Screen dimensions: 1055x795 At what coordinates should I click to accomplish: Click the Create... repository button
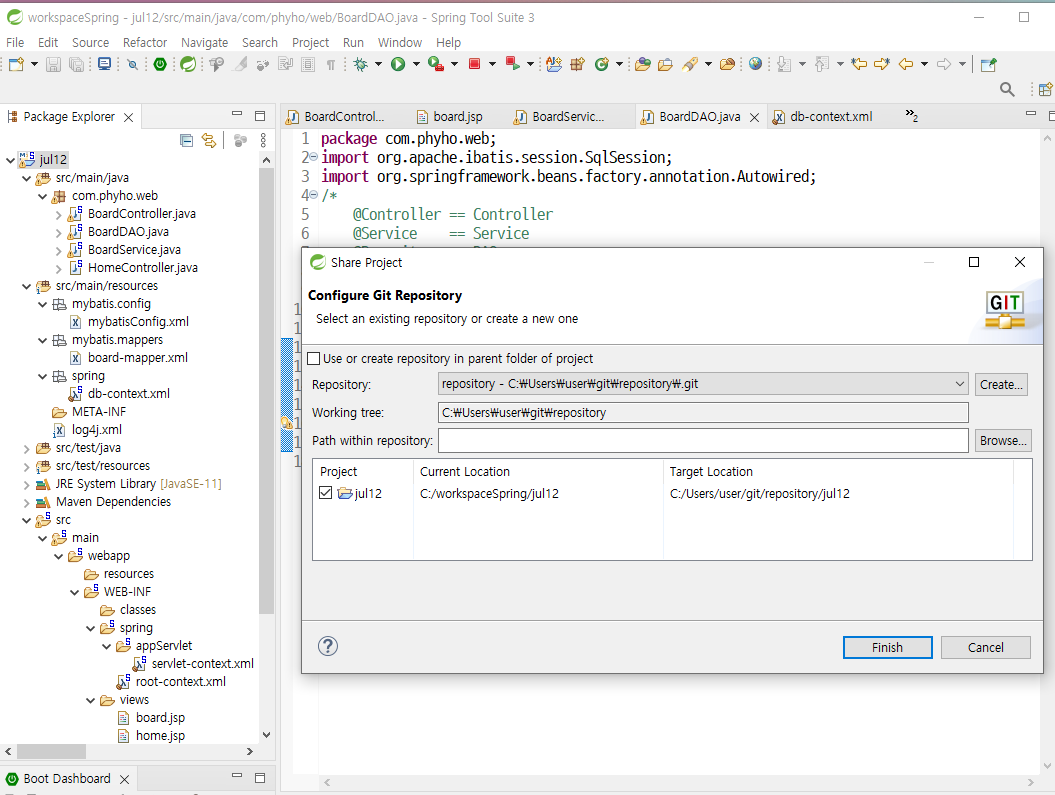tap(1001, 384)
